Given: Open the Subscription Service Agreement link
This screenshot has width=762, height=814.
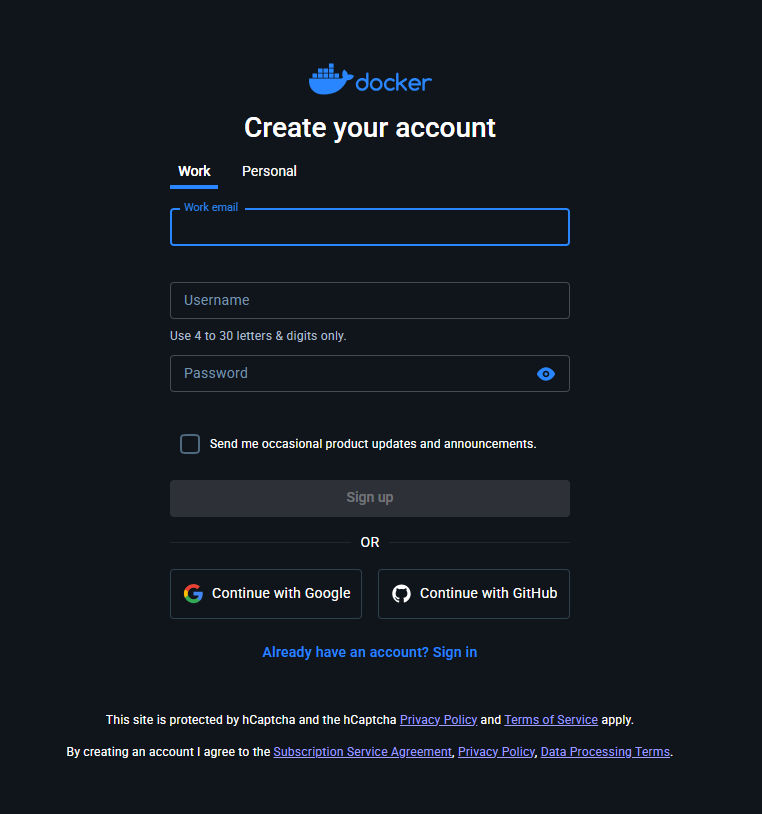Looking at the screenshot, I should tap(362, 752).
